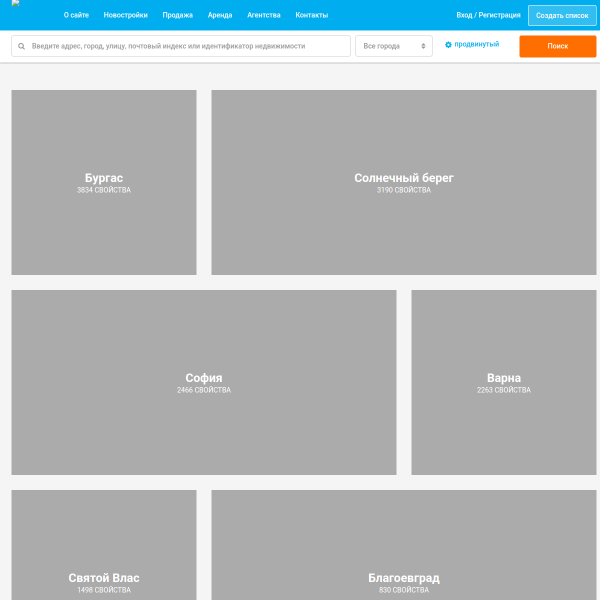Click the 3834 СВОЙСТВА text
The image size is (600, 600).
104,190
